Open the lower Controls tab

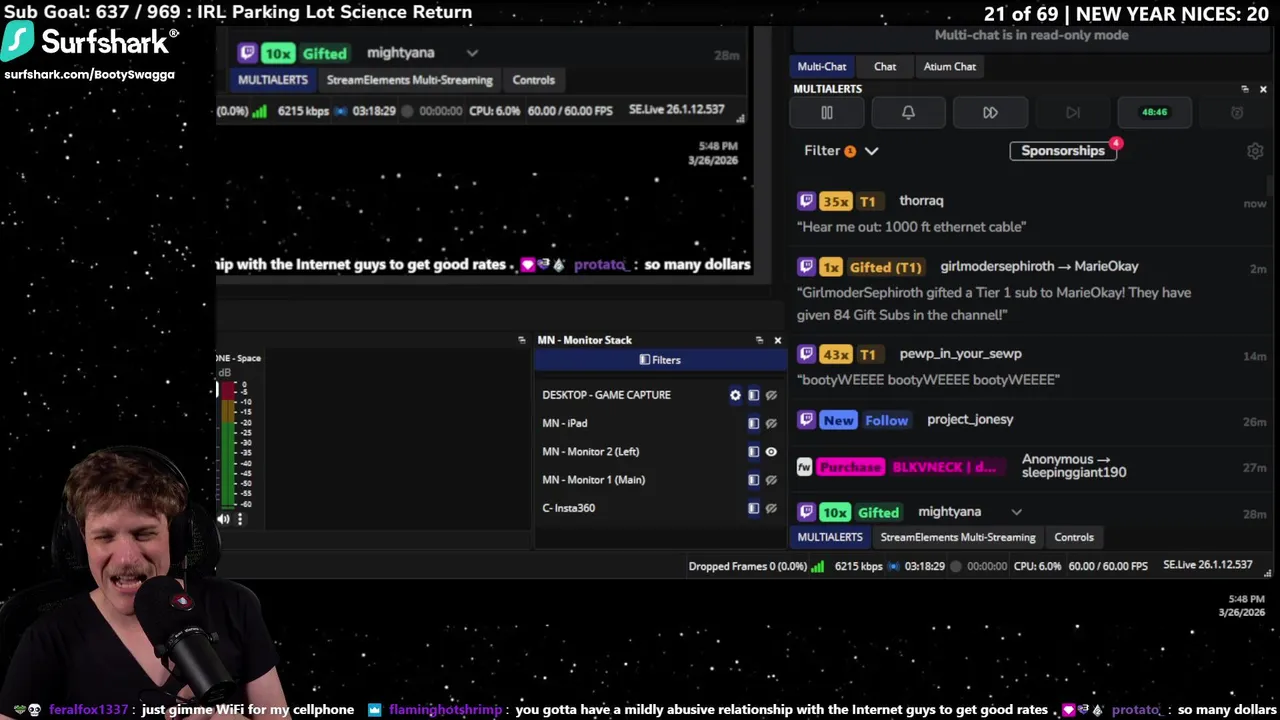1074,537
